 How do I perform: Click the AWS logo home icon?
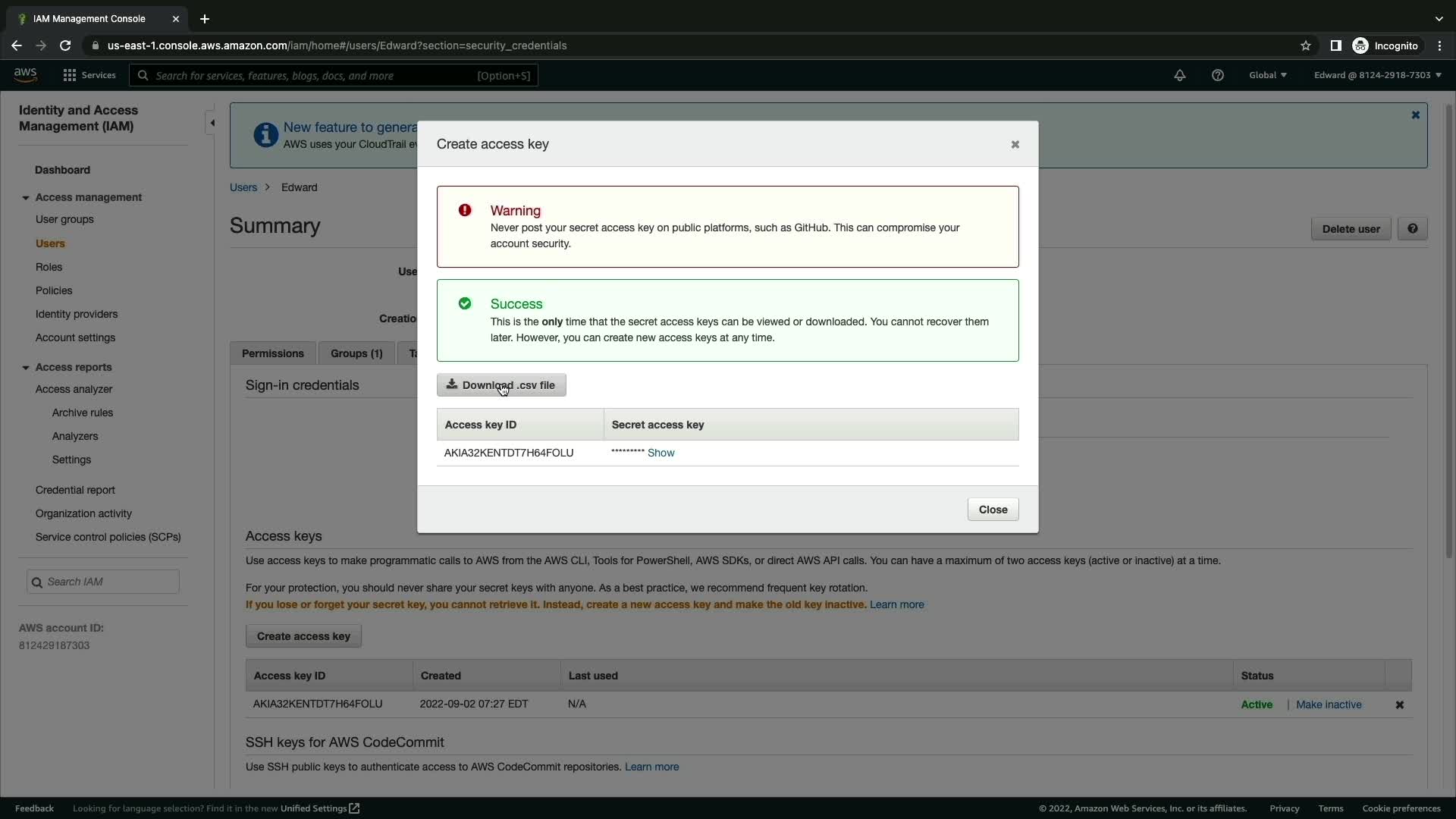25,74
